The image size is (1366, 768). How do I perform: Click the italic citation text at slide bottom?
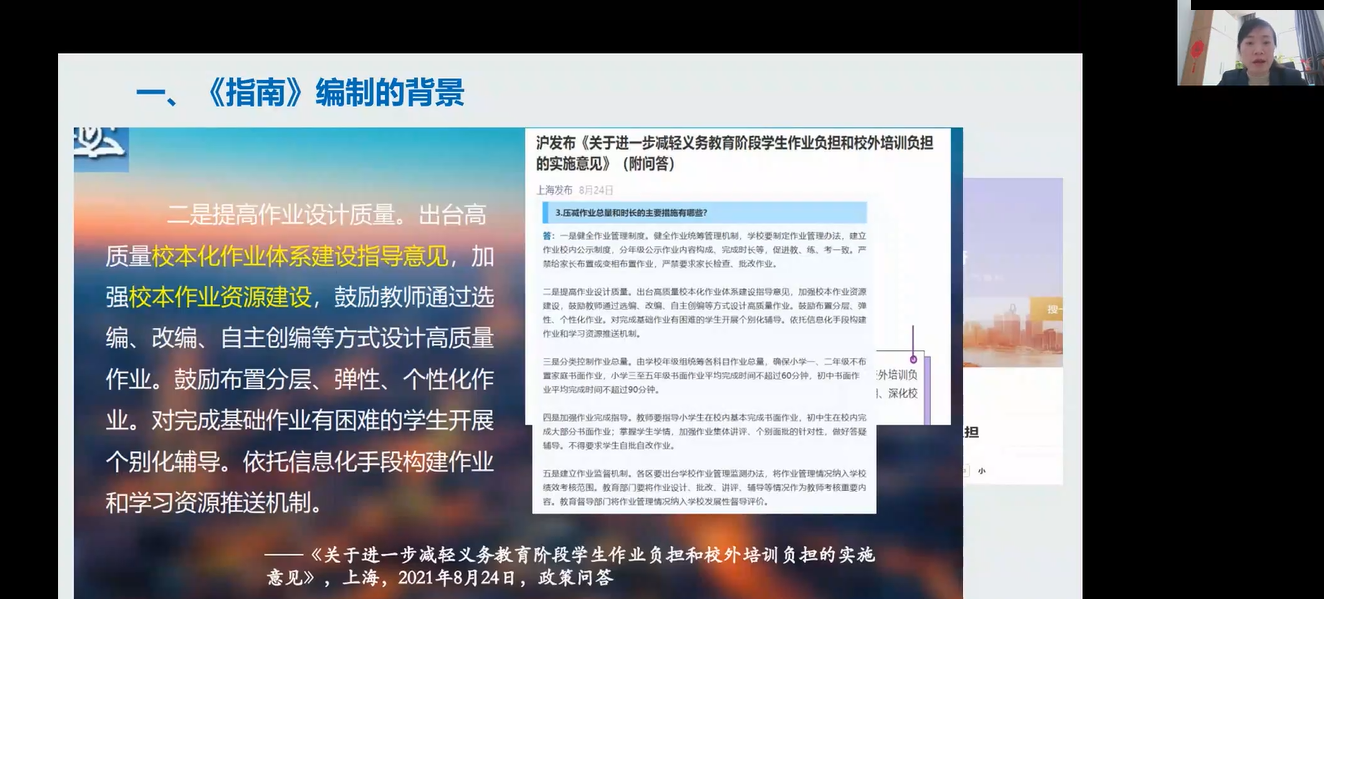570,565
